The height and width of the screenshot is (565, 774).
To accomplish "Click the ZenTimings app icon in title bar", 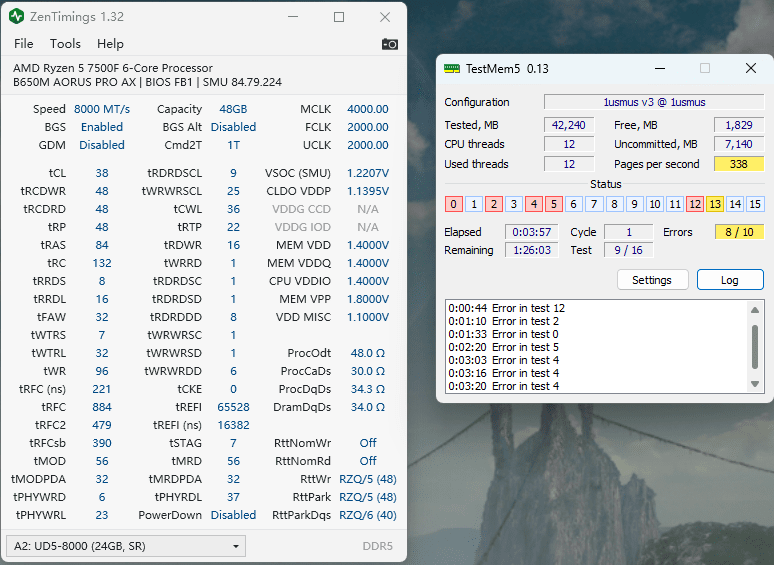I will pyautogui.click(x=17, y=17).
